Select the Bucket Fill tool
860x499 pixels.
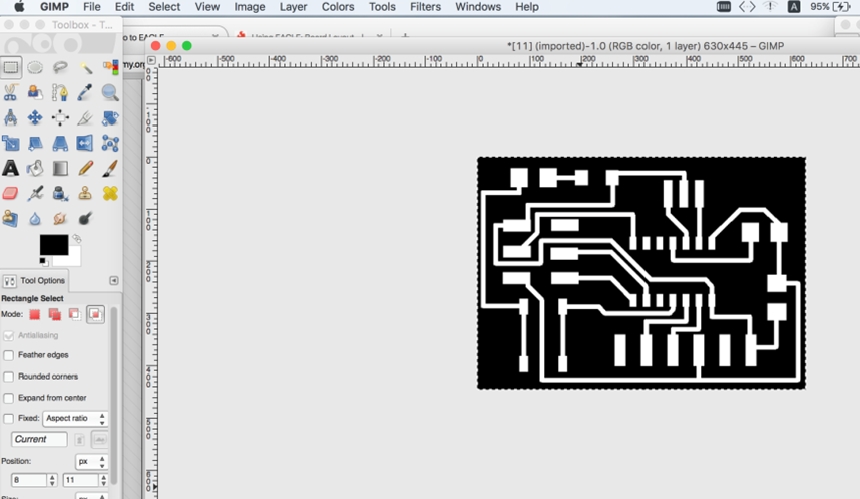[x=35, y=168]
